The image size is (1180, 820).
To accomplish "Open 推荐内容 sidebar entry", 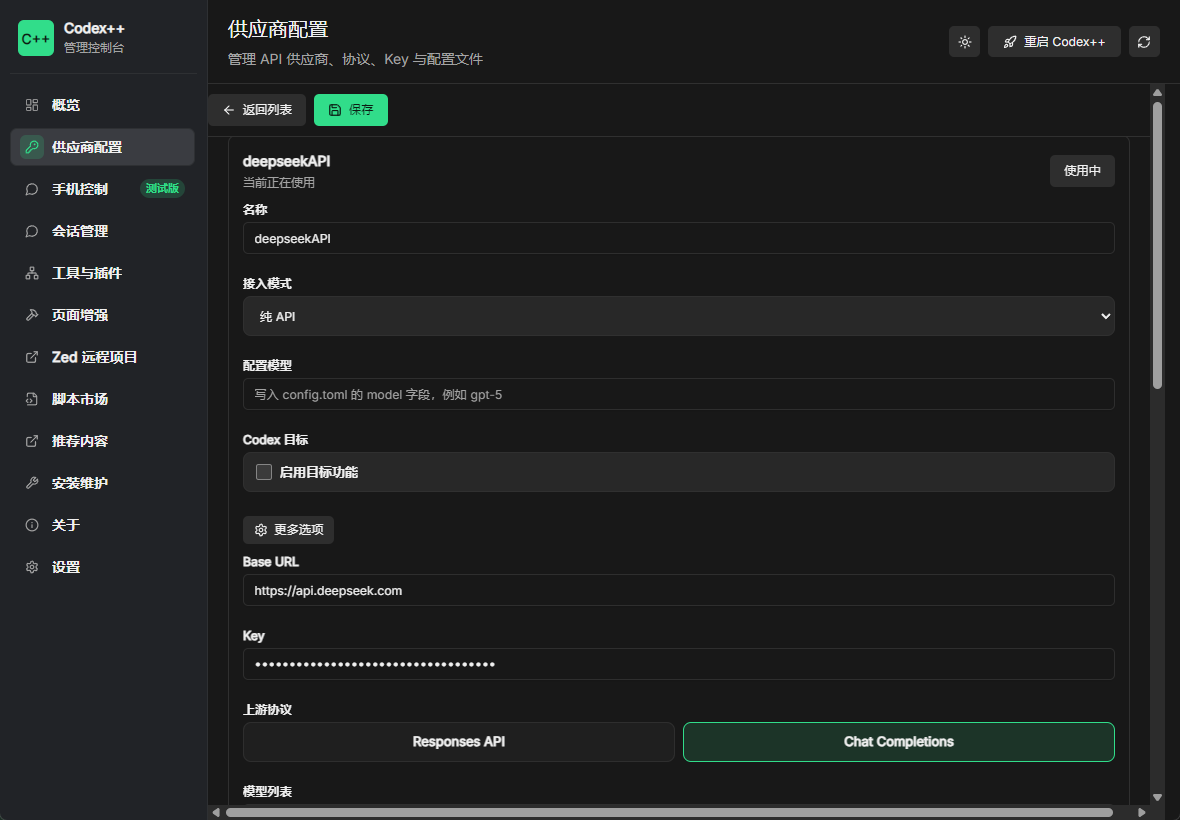I will coord(102,442).
